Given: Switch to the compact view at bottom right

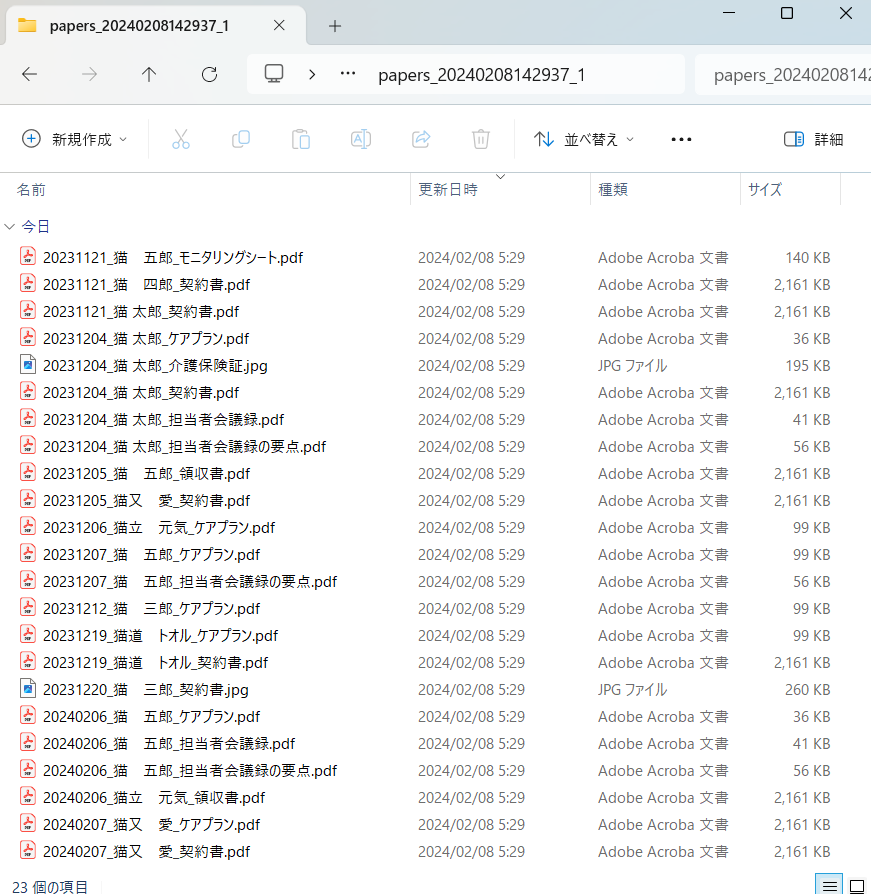Looking at the screenshot, I should coord(858,885).
